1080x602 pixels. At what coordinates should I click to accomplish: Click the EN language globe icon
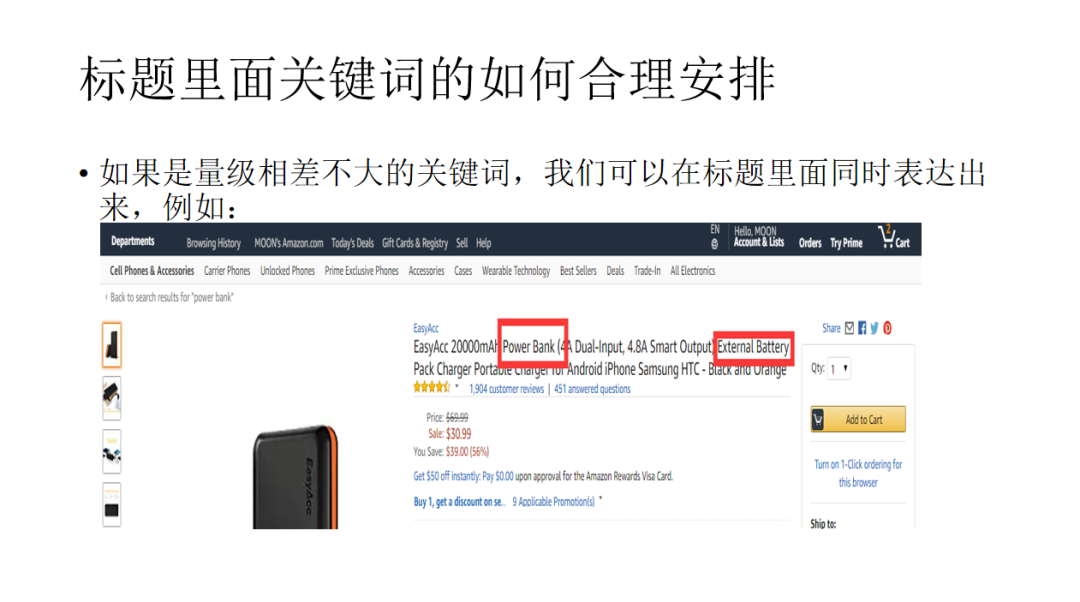tap(714, 244)
